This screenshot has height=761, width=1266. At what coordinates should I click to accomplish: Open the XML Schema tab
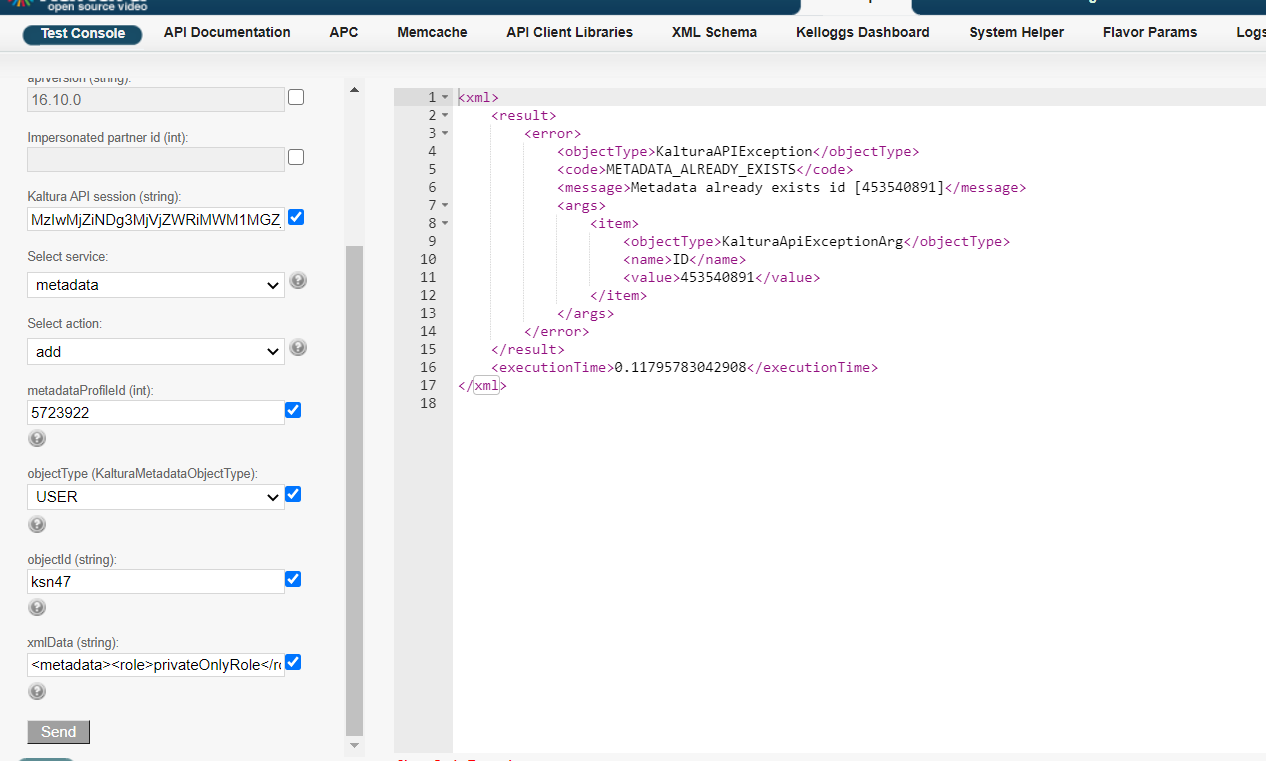coord(714,32)
